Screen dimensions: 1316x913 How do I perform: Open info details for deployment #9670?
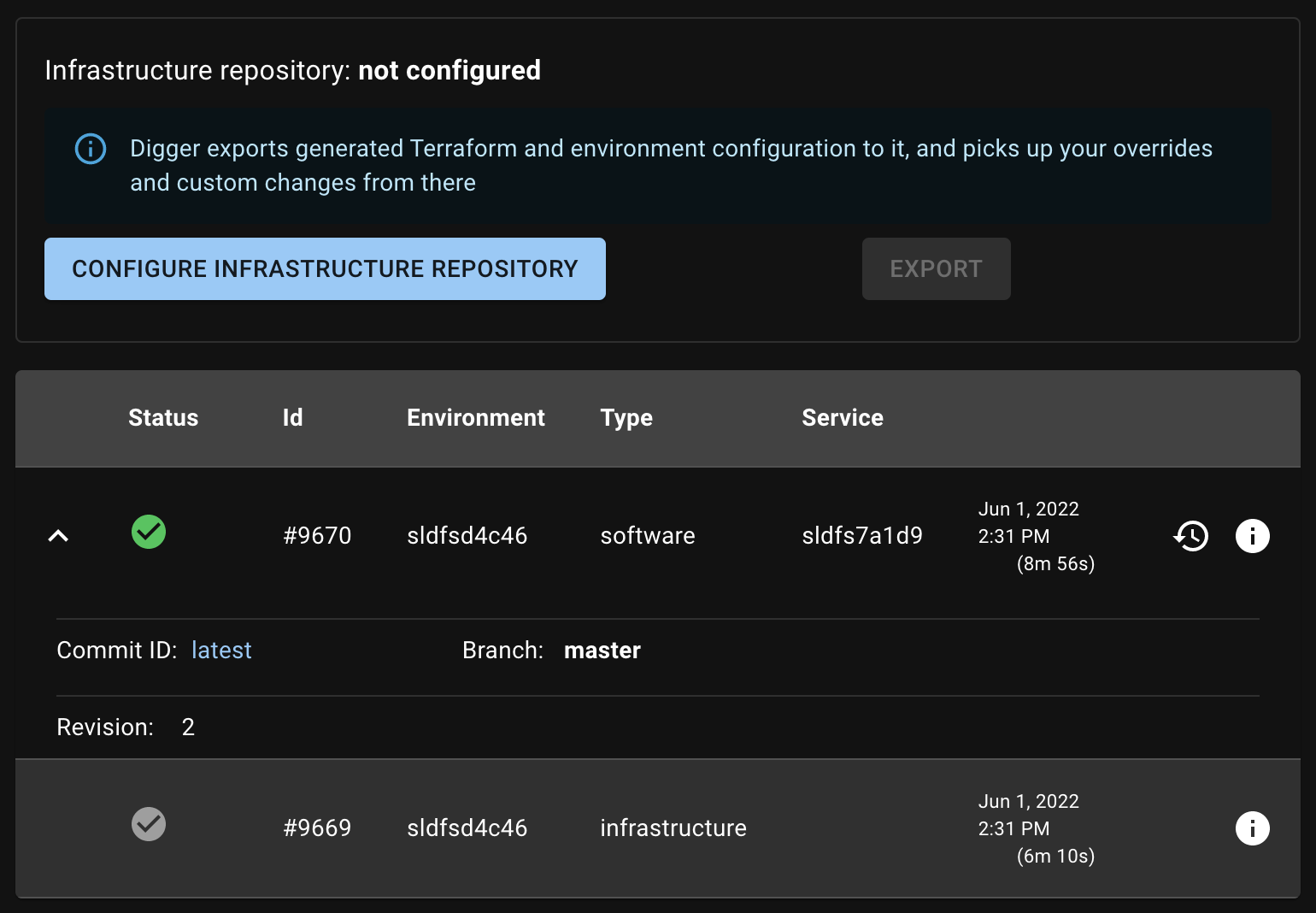coord(1252,536)
